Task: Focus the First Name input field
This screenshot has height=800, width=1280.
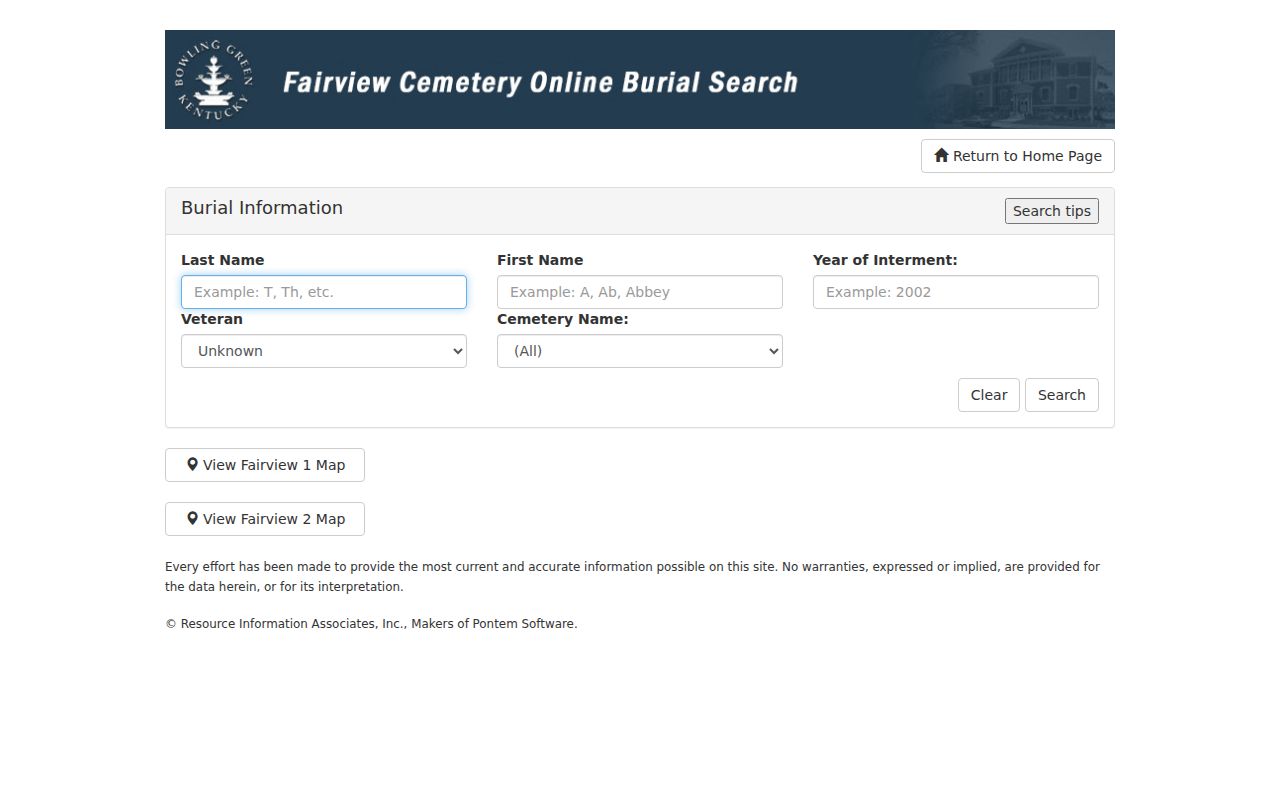Action: (x=640, y=292)
